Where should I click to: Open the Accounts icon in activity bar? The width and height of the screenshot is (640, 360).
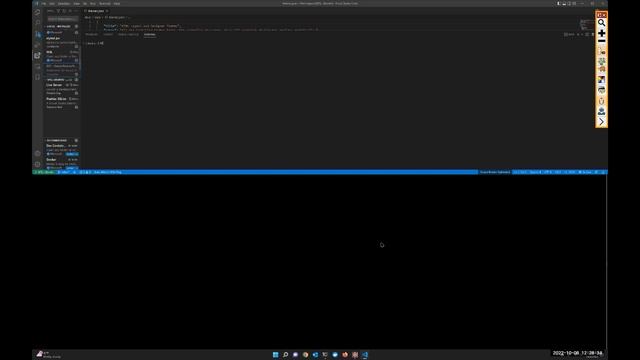pyautogui.click(x=38, y=153)
